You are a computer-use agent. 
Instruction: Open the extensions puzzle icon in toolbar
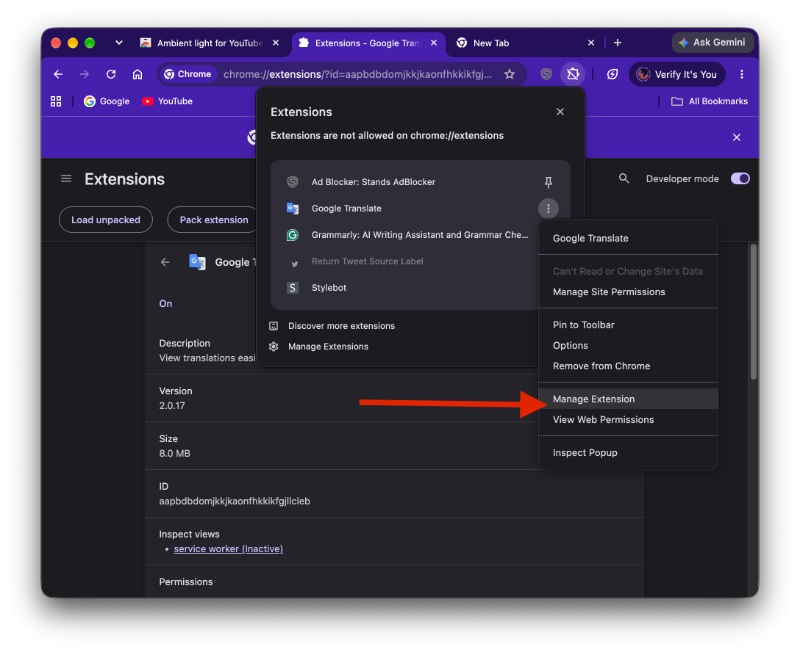[x=572, y=74]
